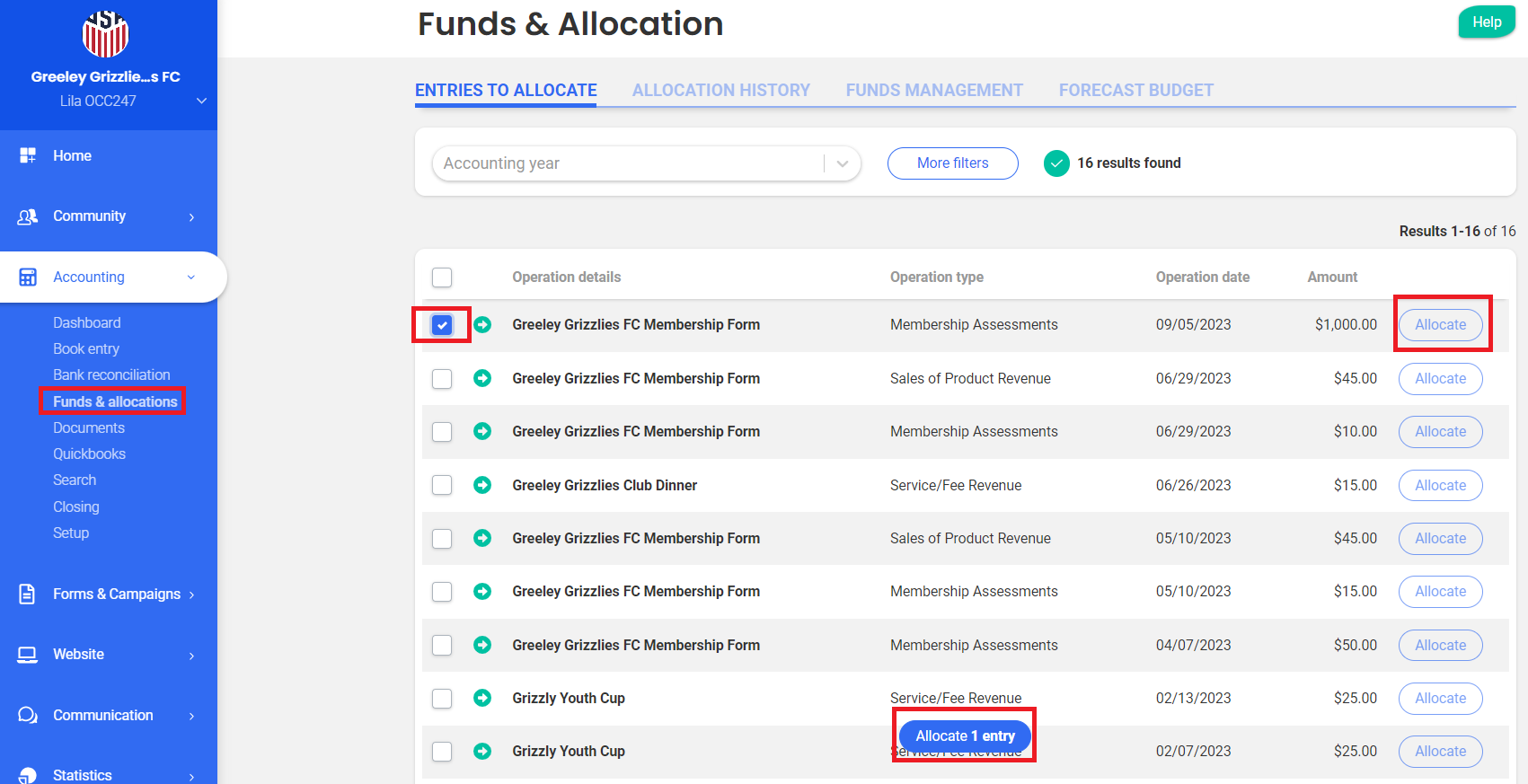The width and height of the screenshot is (1528, 784).
Task: Click the Greeley Grizzlies club logo
Action: pyautogui.click(x=105, y=34)
